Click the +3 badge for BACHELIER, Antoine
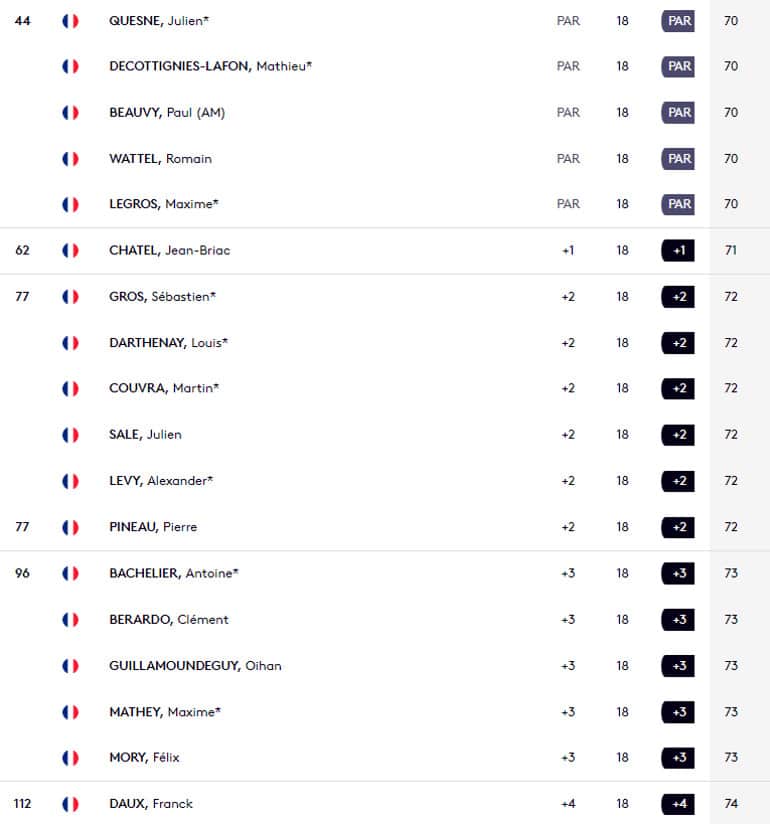 point(677,573)
